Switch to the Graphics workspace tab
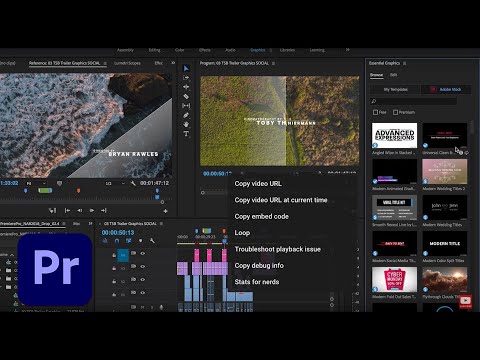Viewport: 480px width, 360px height. click(258, 50)
